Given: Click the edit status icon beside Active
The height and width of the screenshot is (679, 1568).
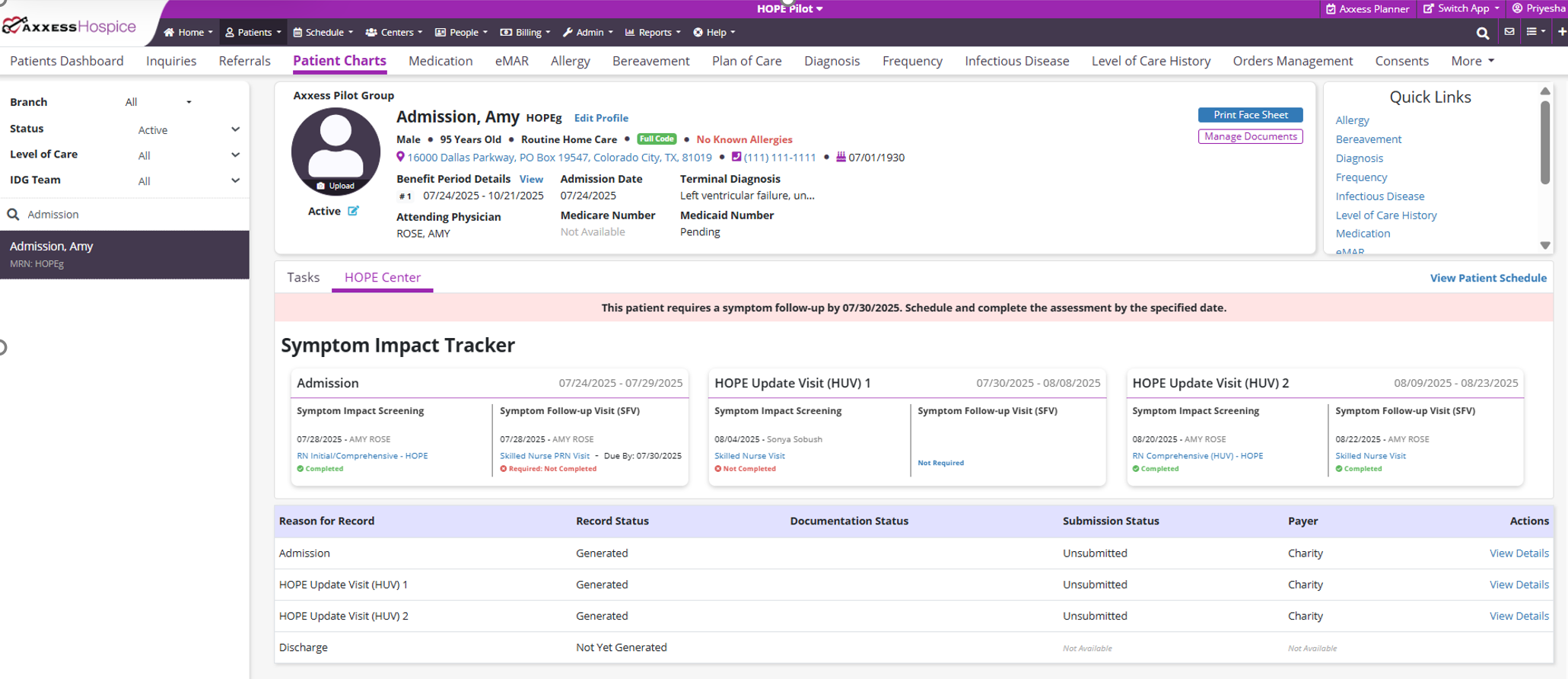Looking at the screenshot, I should click(353, 211).
